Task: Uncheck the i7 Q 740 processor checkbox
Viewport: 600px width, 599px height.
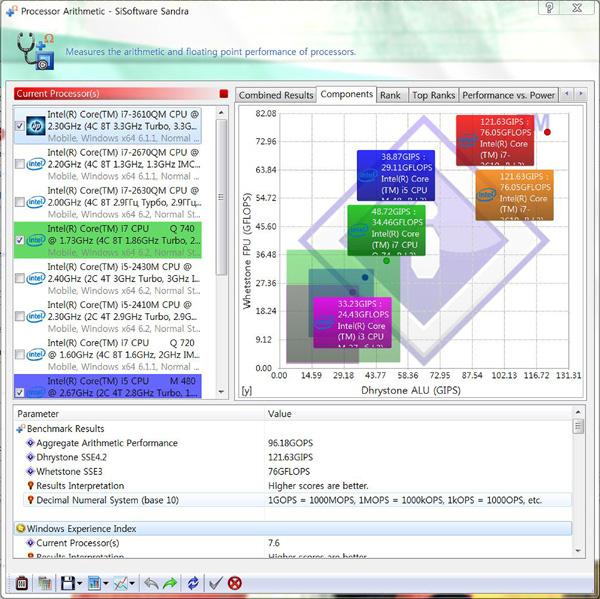Action: pos(20,240)
